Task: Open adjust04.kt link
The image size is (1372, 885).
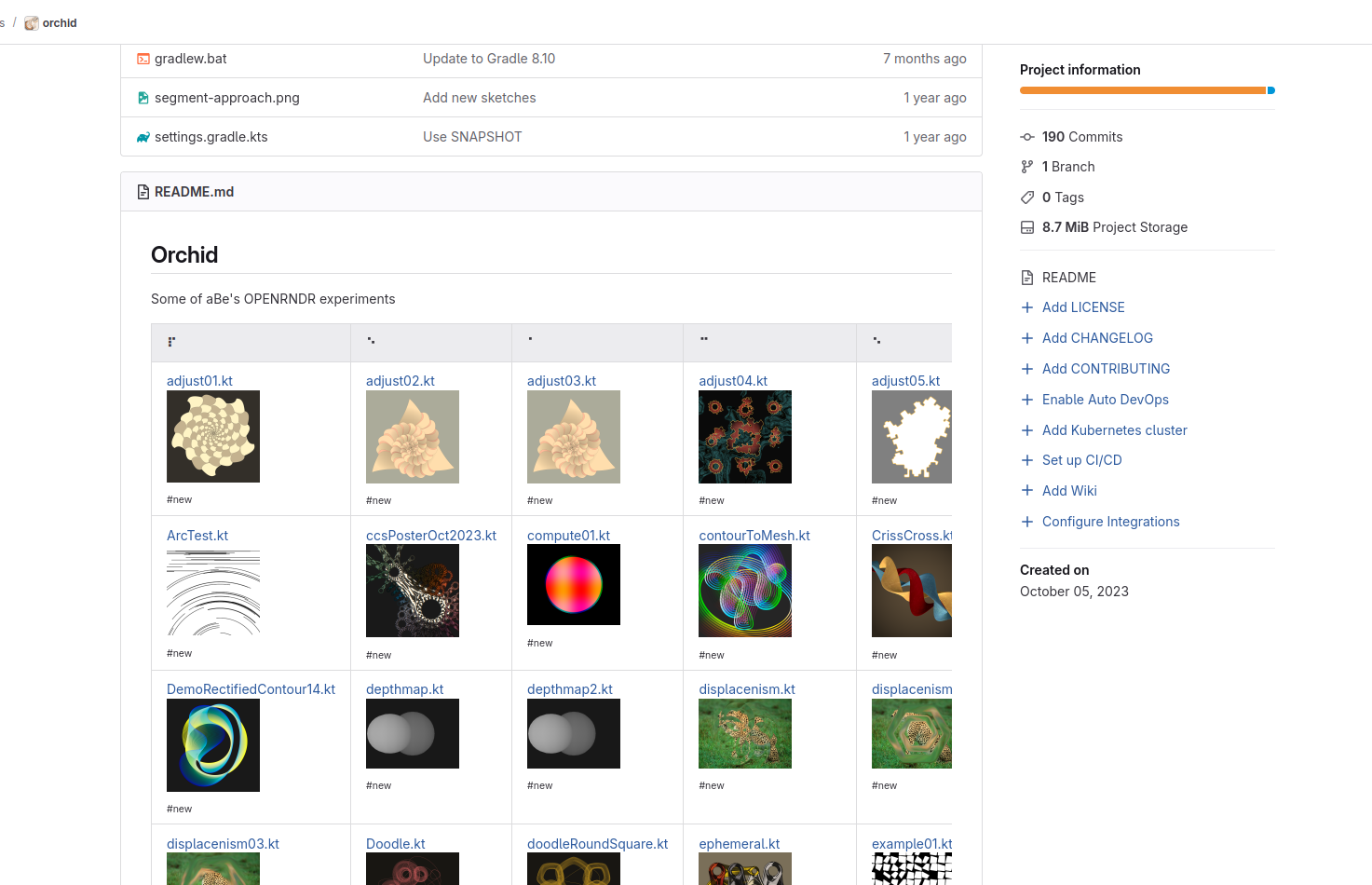Action: pyautogui.click(x=733, y=381)
